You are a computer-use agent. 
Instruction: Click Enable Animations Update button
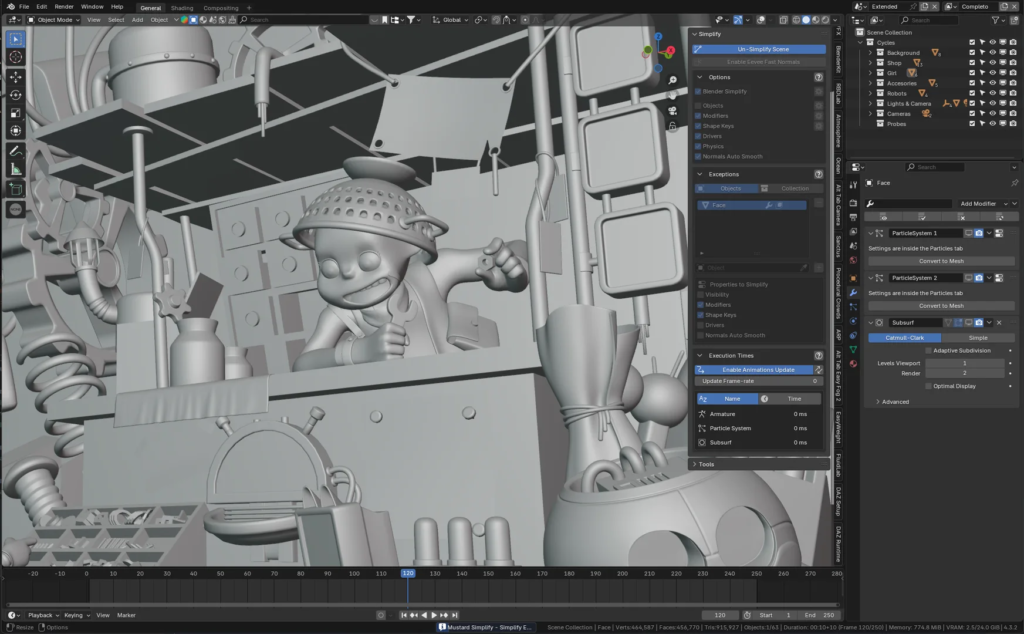pyautogui.click(x=754, y=370)
